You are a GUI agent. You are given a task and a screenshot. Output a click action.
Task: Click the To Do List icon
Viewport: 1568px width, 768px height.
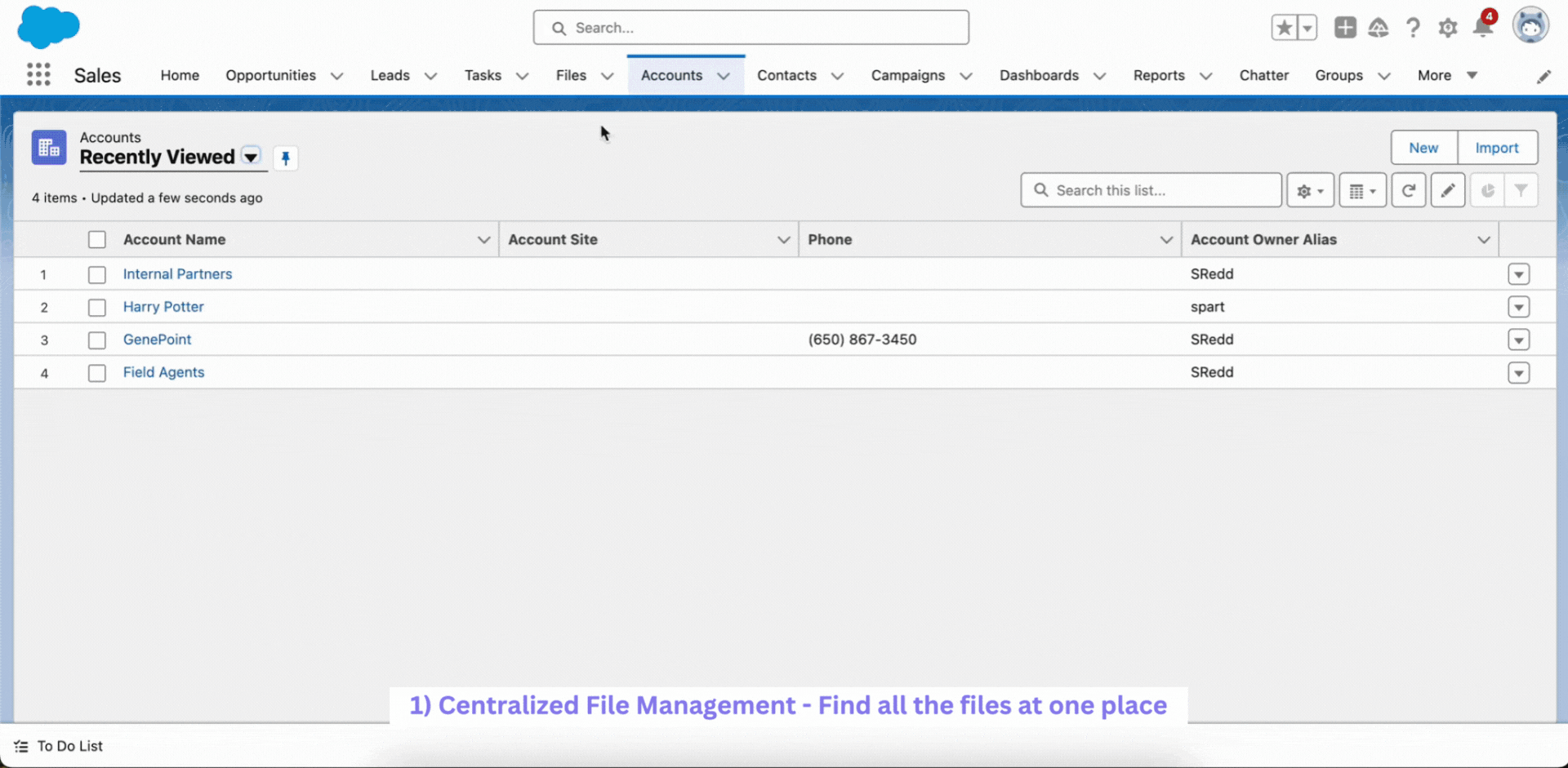(x=21, y=746)
